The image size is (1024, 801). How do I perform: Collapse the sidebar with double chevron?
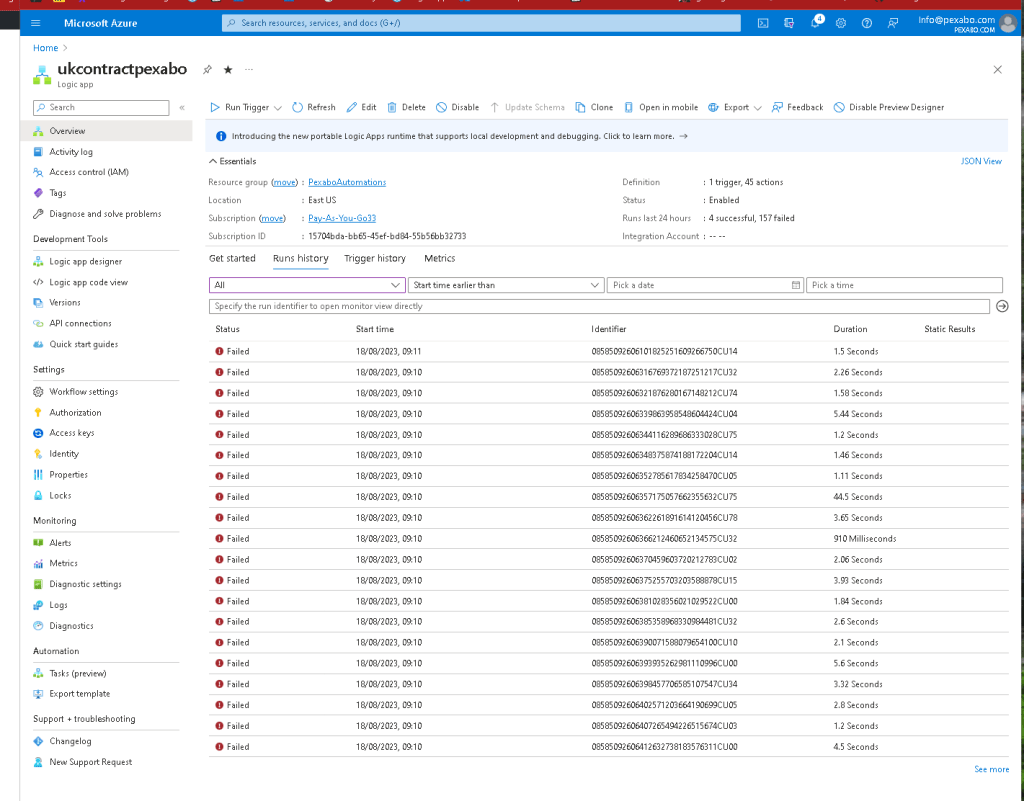click(182, 108)
